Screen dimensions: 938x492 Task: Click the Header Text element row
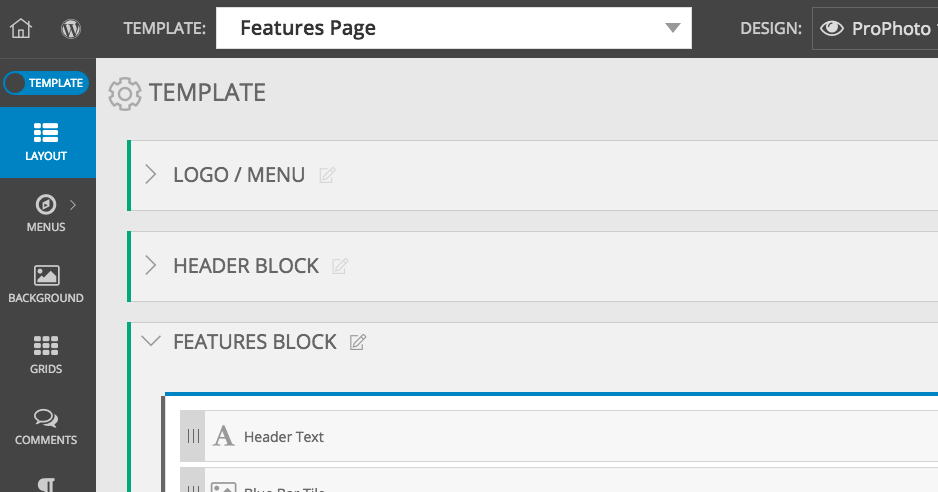click(x=559, y=436)
